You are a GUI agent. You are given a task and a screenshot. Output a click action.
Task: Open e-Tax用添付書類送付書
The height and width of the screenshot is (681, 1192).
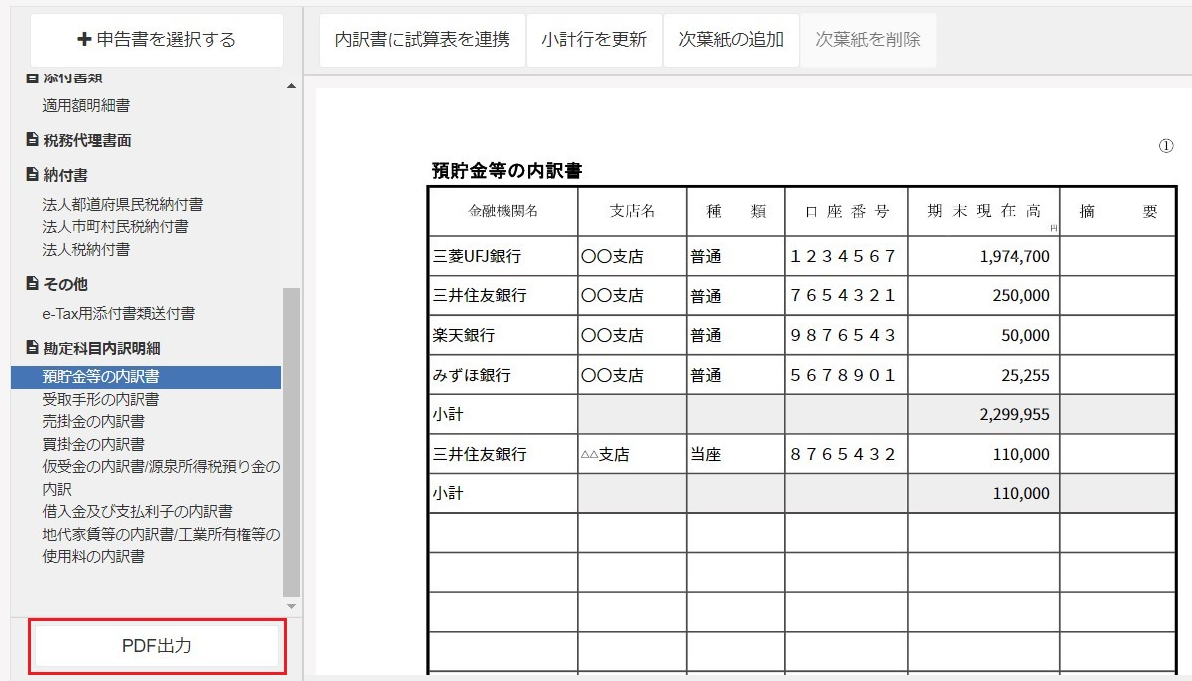click(x=119, y=313)
